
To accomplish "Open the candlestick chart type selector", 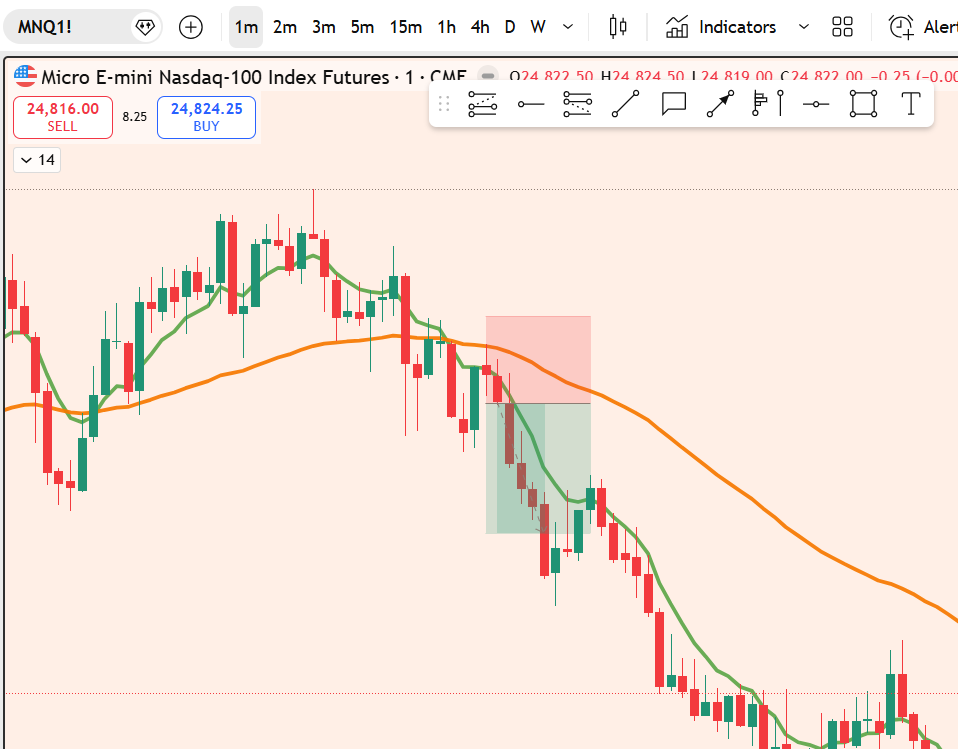I will click(x=617, y=27).
